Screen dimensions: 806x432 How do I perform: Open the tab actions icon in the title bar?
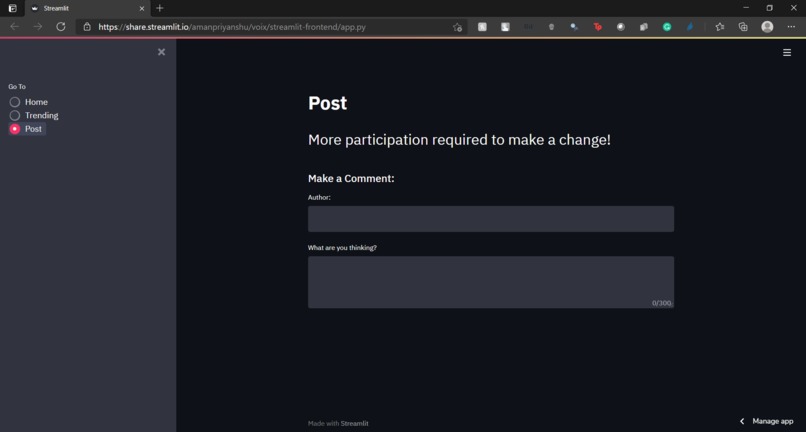pyautogui.click(x=12, y=8)
